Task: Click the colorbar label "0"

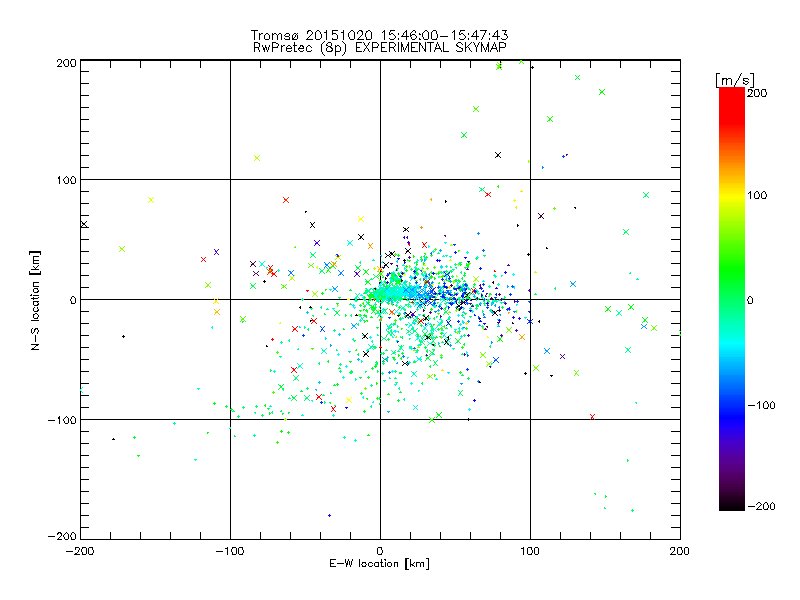Action: (x=750, y=300)
